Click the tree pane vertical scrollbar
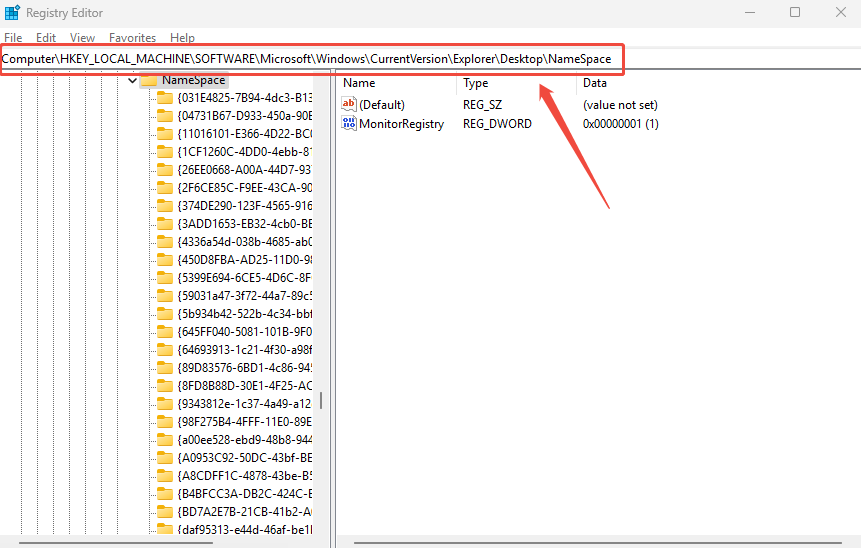The image size is (861, 548). (321, 400)
